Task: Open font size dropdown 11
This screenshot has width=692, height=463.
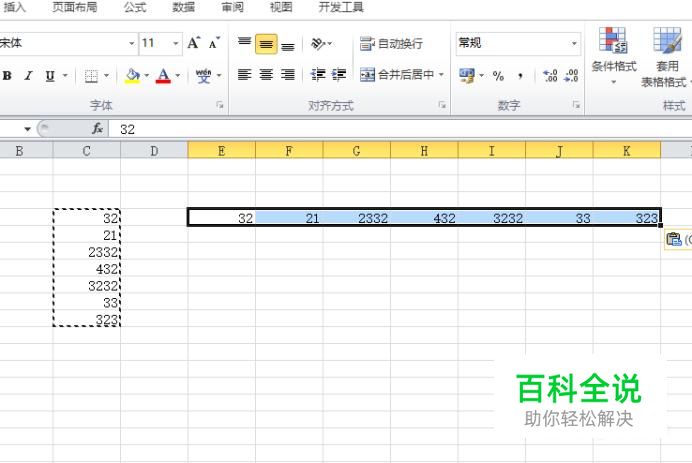Action: click(x=176, y=43)
